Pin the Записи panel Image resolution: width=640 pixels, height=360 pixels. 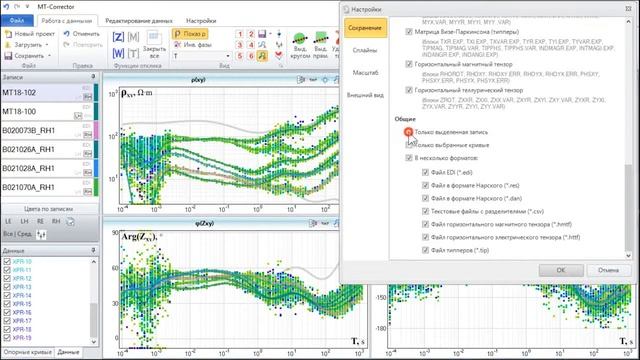(93, 77)
